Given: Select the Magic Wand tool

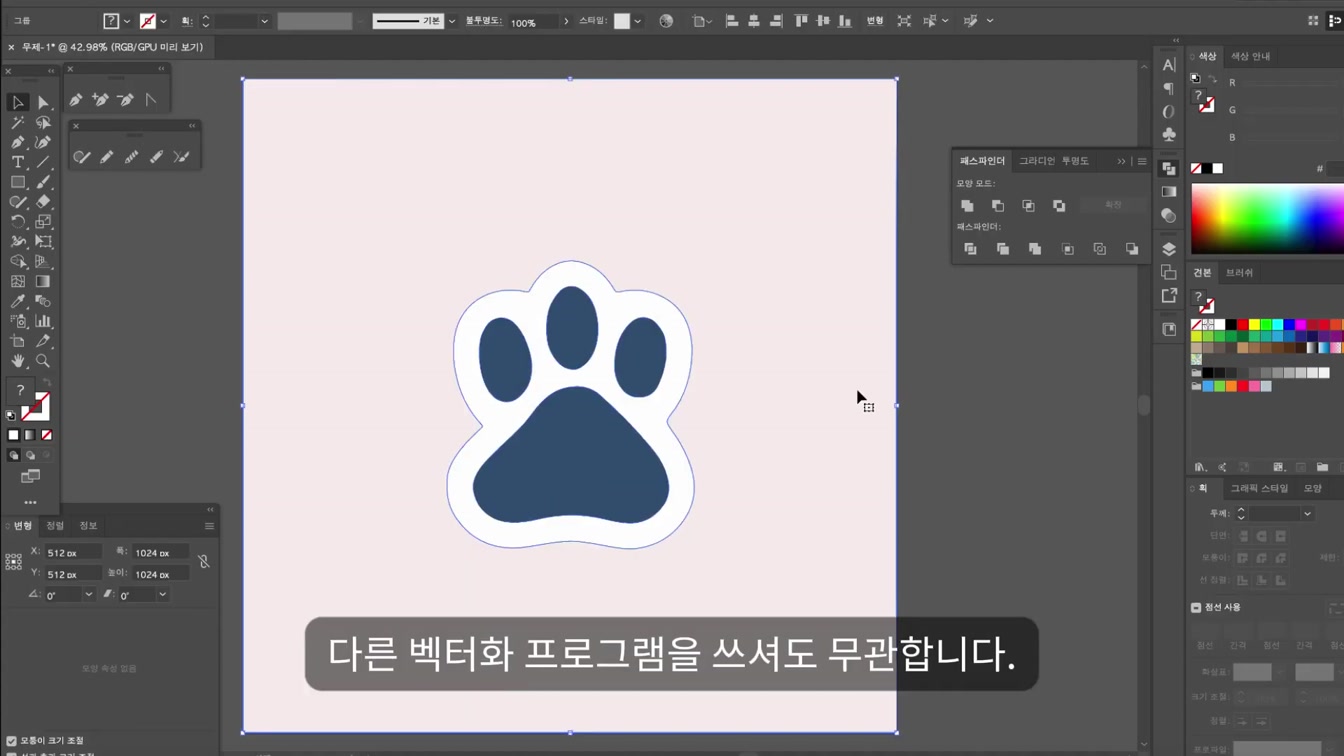Looking at the screenshot, I should click(18, 122).
